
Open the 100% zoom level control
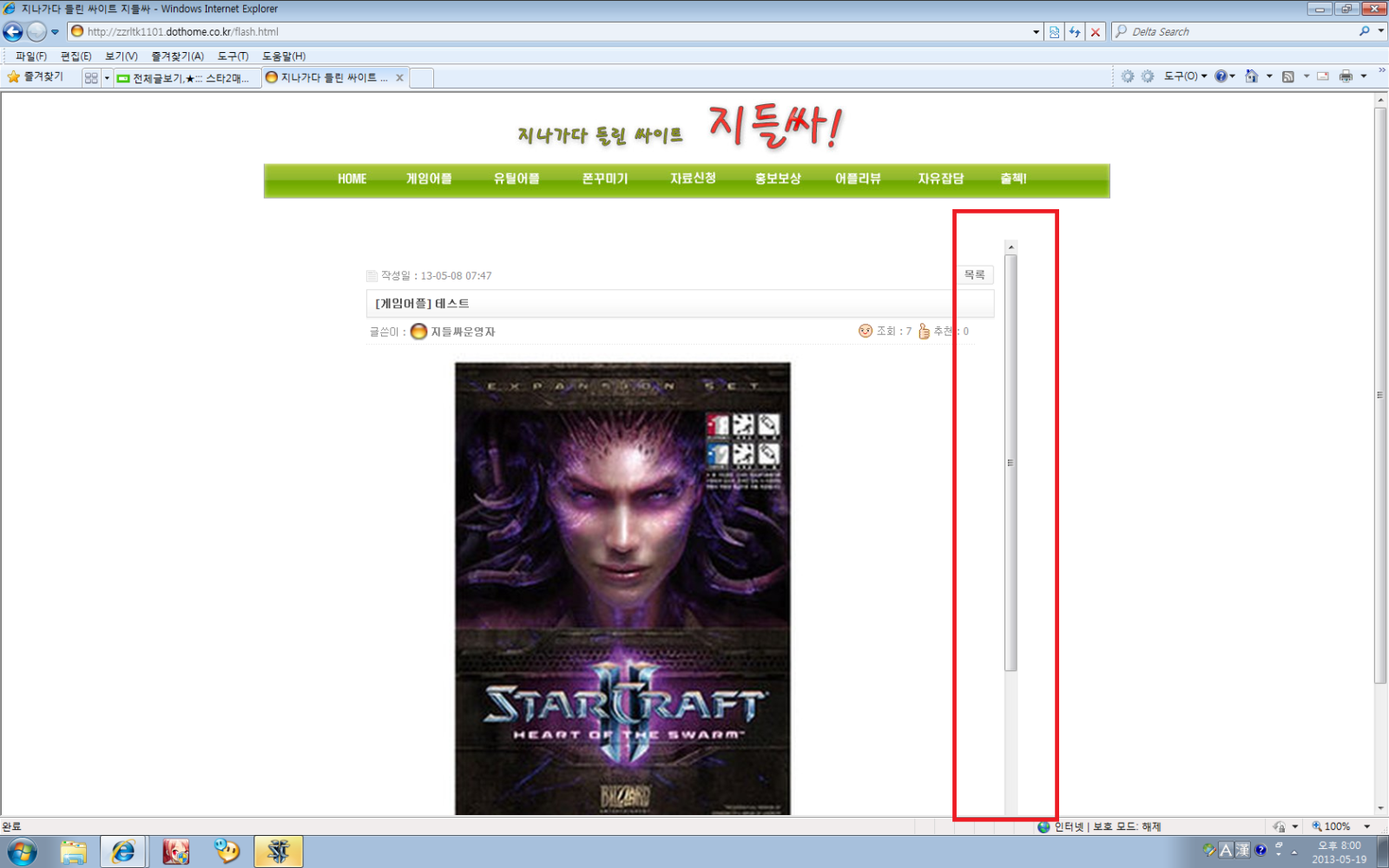1340,827
